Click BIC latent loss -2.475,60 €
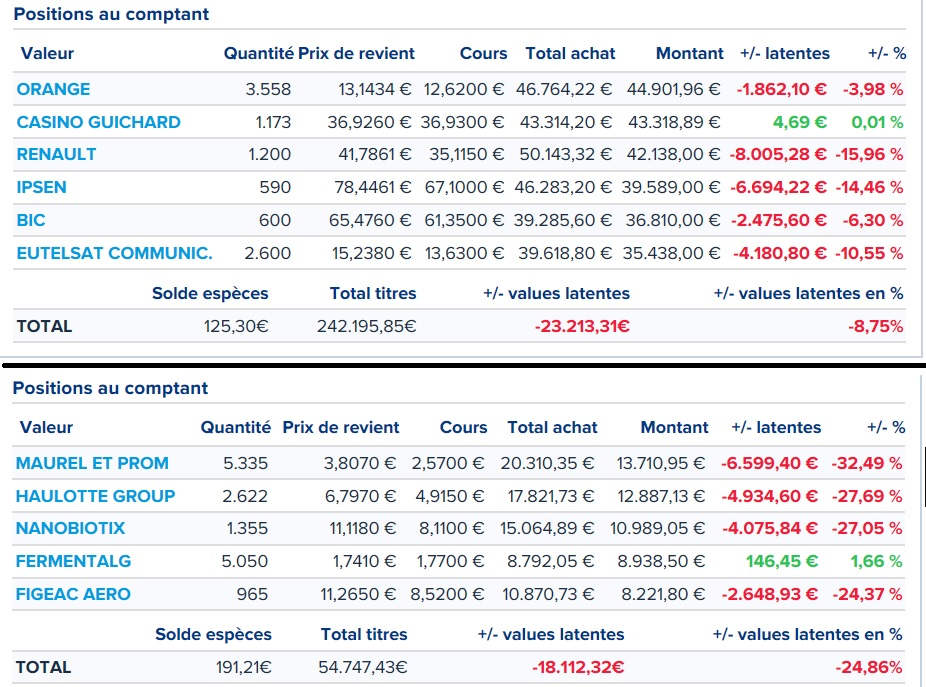Viewport: 926px width, 687px height. click(779, 220)
